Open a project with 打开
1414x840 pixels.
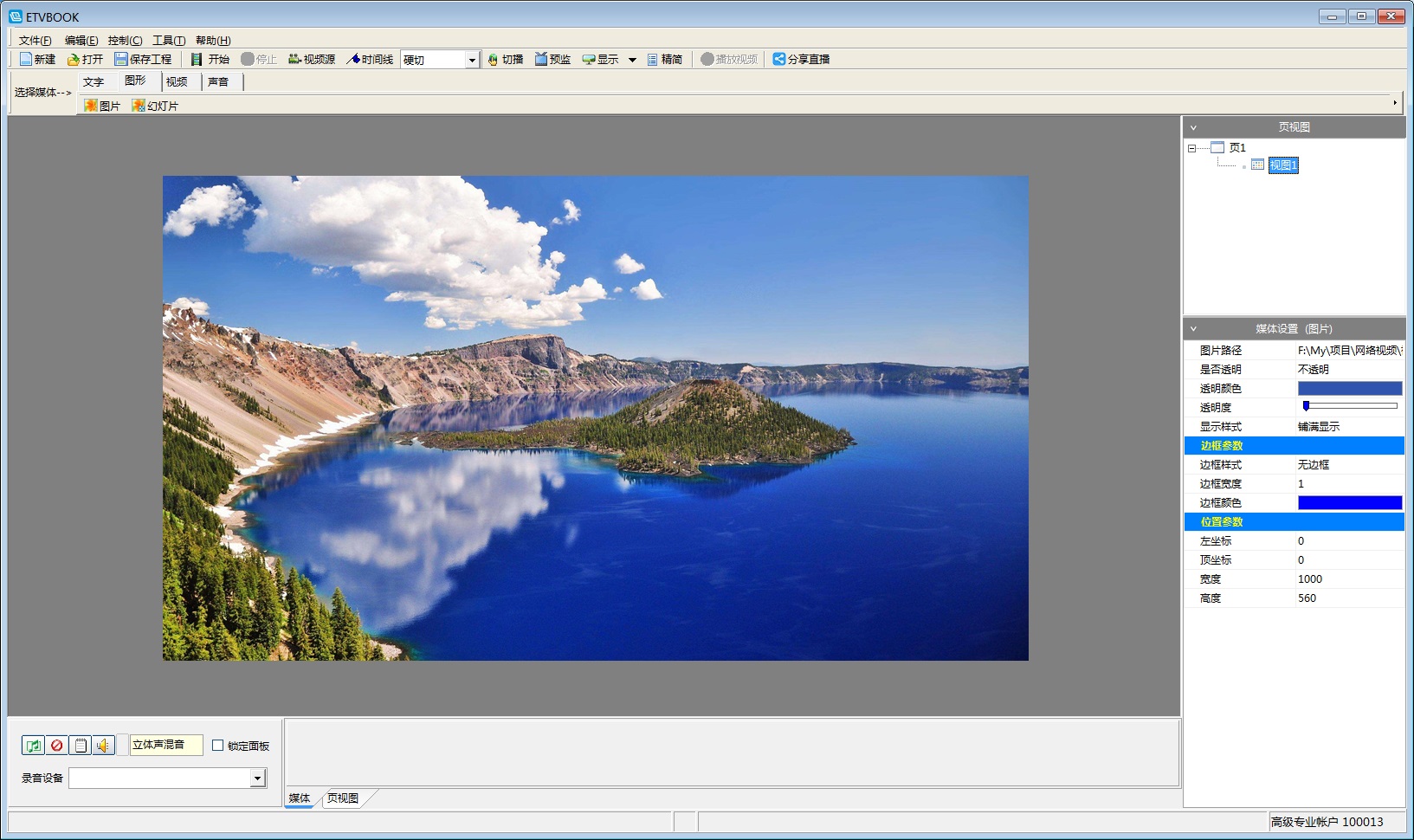point(85,59)
